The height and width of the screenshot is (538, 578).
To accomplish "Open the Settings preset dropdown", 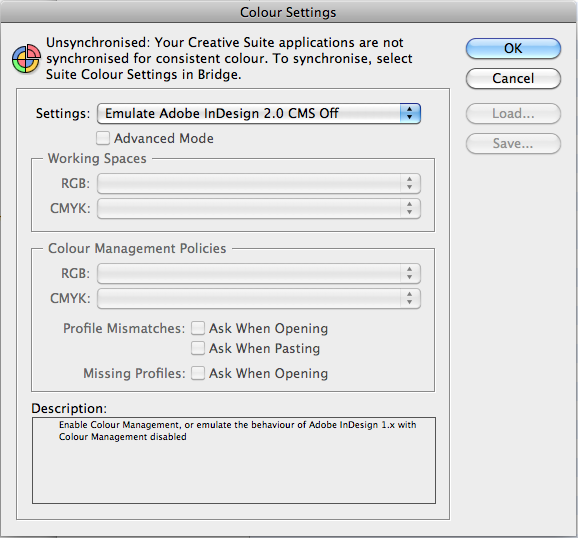I will [x=259, y=113].
